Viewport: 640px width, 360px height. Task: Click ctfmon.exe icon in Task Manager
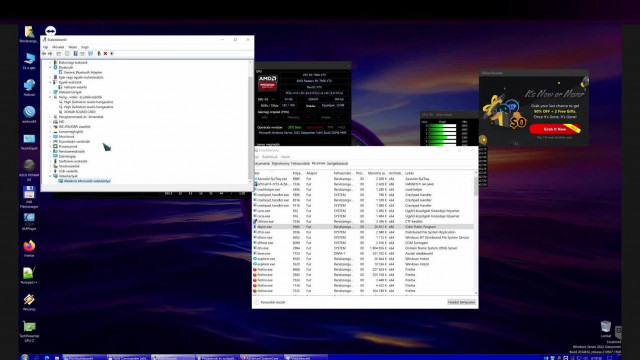point(255,221)
